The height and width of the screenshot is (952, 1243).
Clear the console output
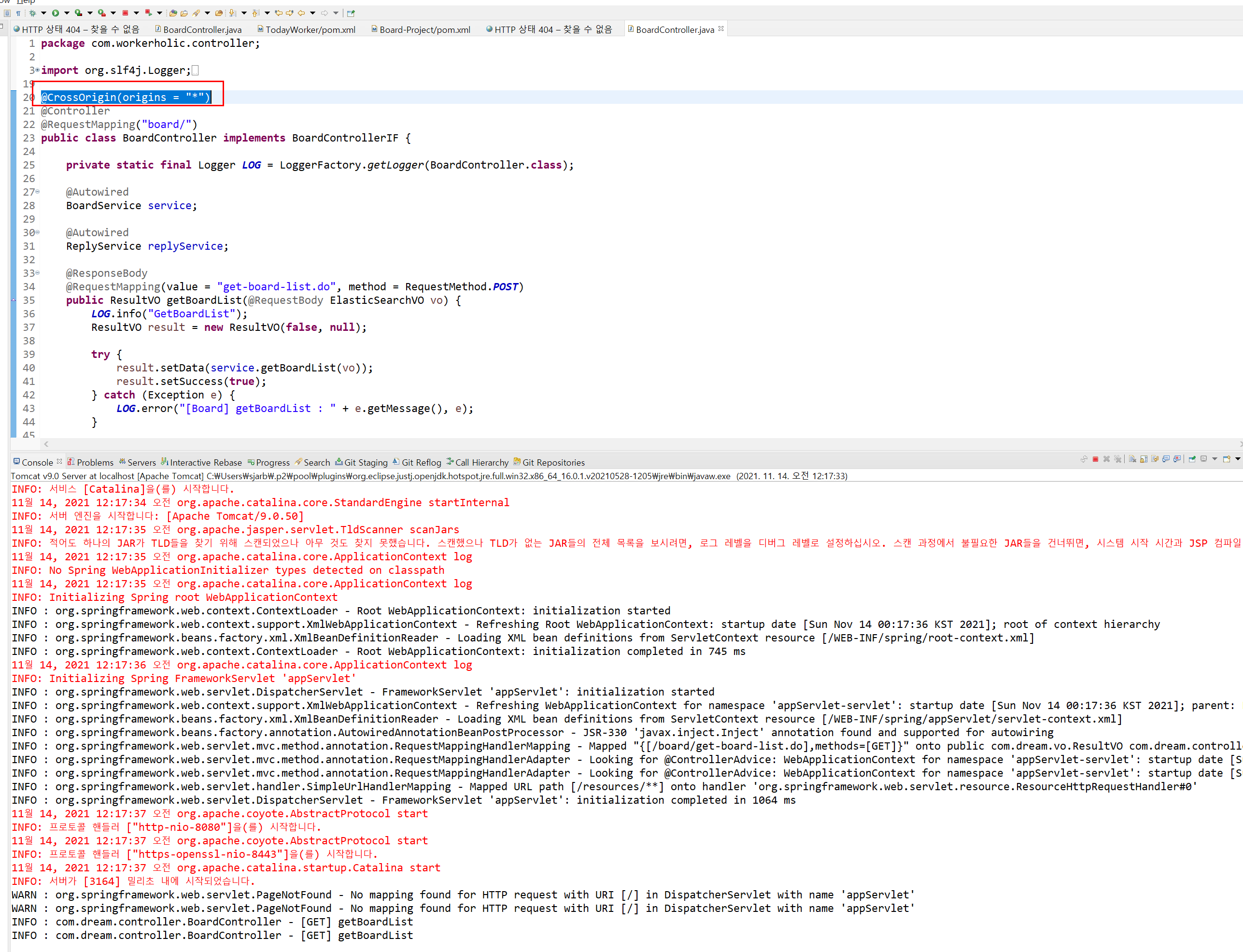pyautogui.click(x=1132, y=459)
